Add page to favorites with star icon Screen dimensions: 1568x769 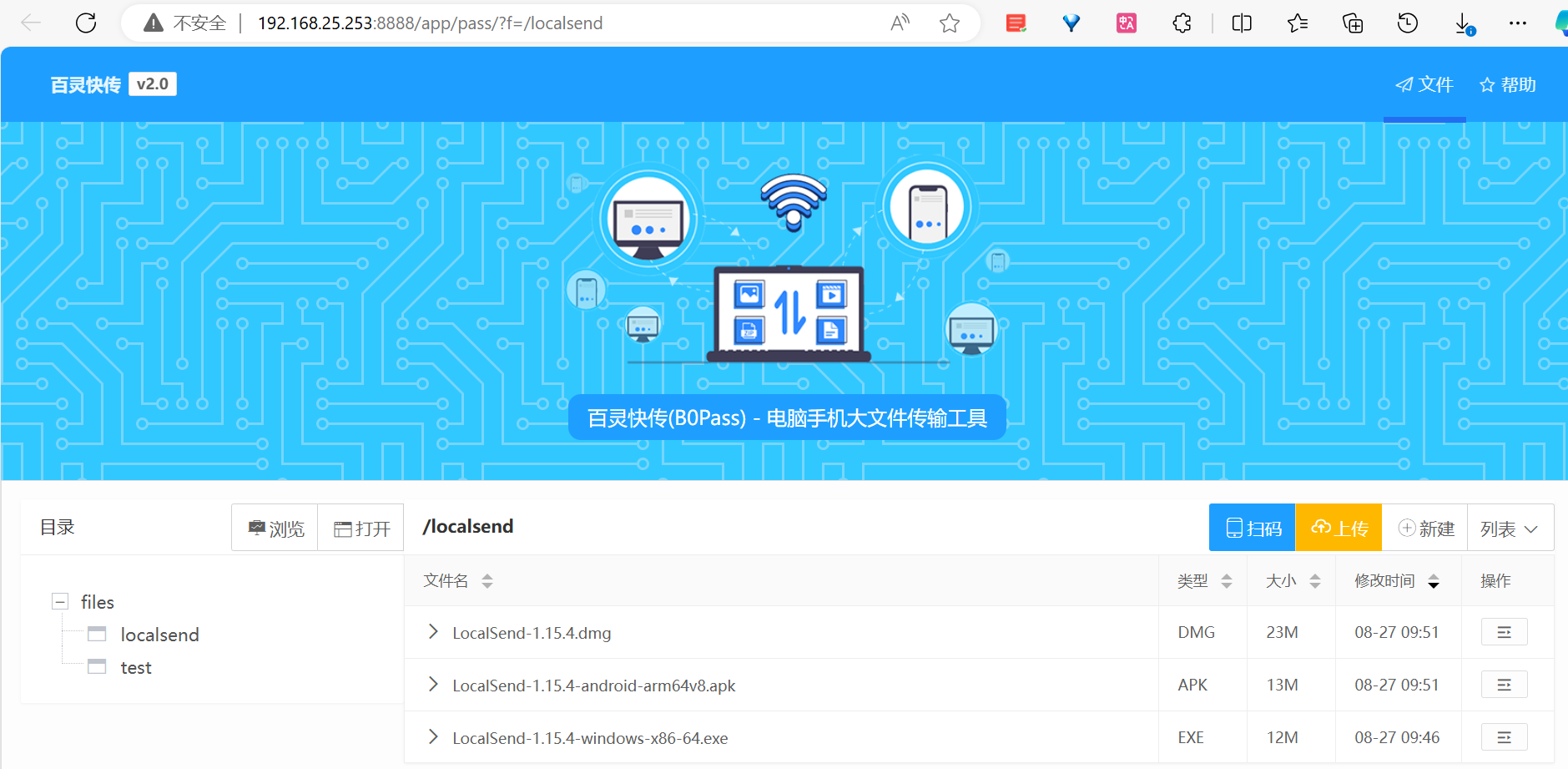click(x=949, y=23)
